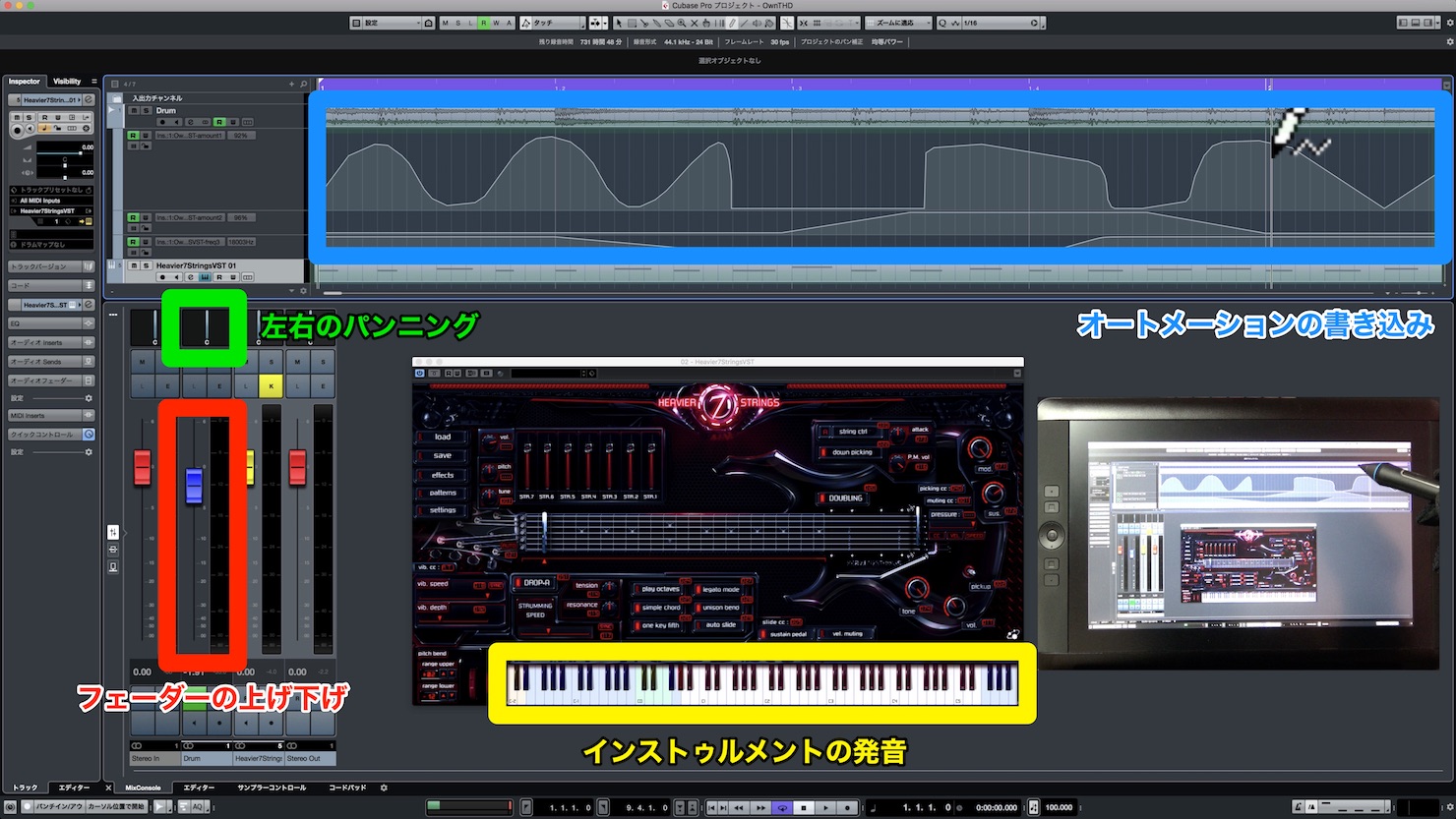Open mixer options three-dots icon

(x=113, y=315)
